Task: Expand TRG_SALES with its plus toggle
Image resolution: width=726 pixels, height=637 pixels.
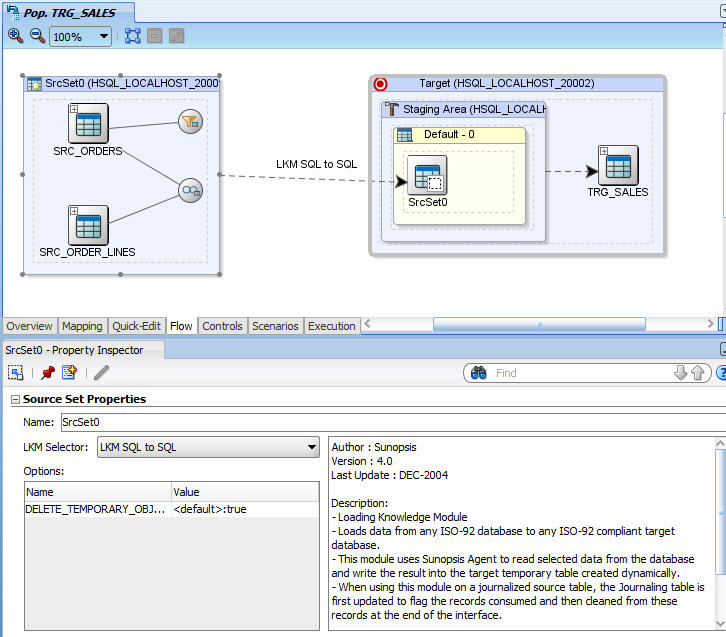Action: pos(604,151)
